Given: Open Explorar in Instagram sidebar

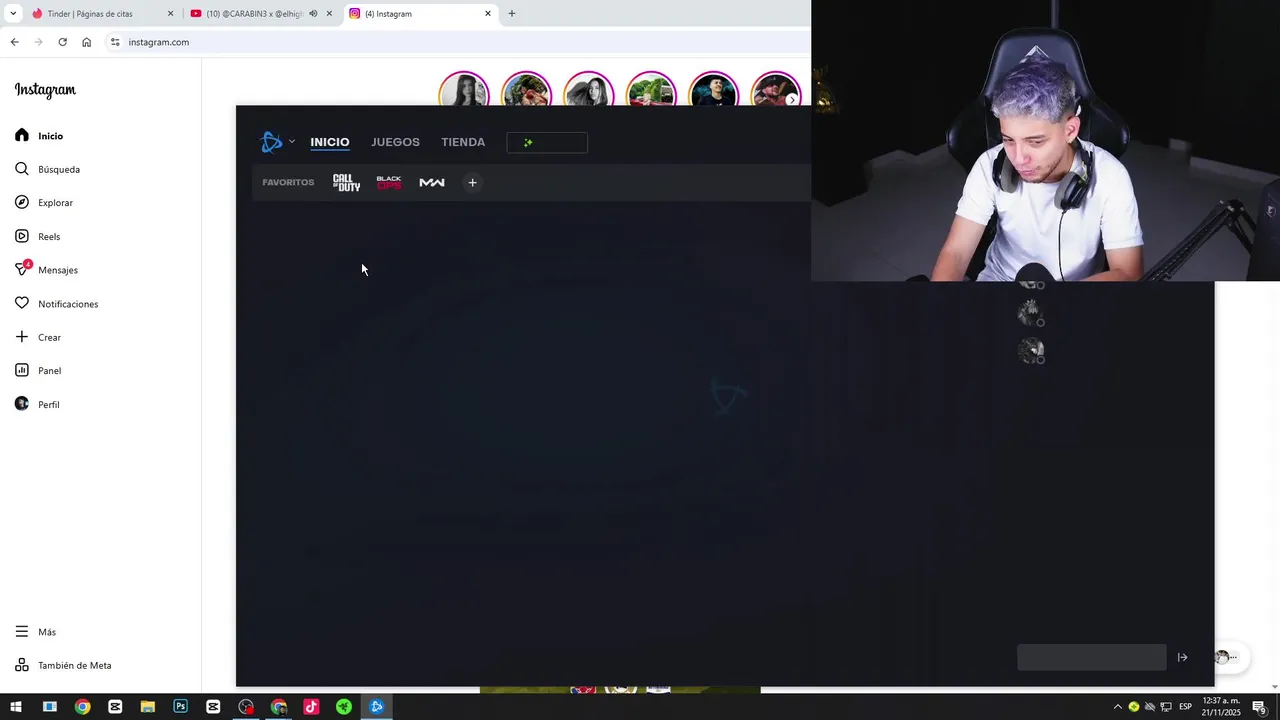Looking at the screenshot, I should (x=44, y=203).
